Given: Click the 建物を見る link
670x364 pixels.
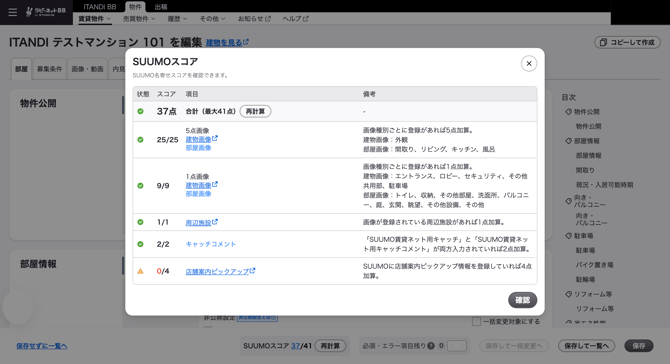Looking at the screenshot, I should pyautogui.click(x=224, y=43).
